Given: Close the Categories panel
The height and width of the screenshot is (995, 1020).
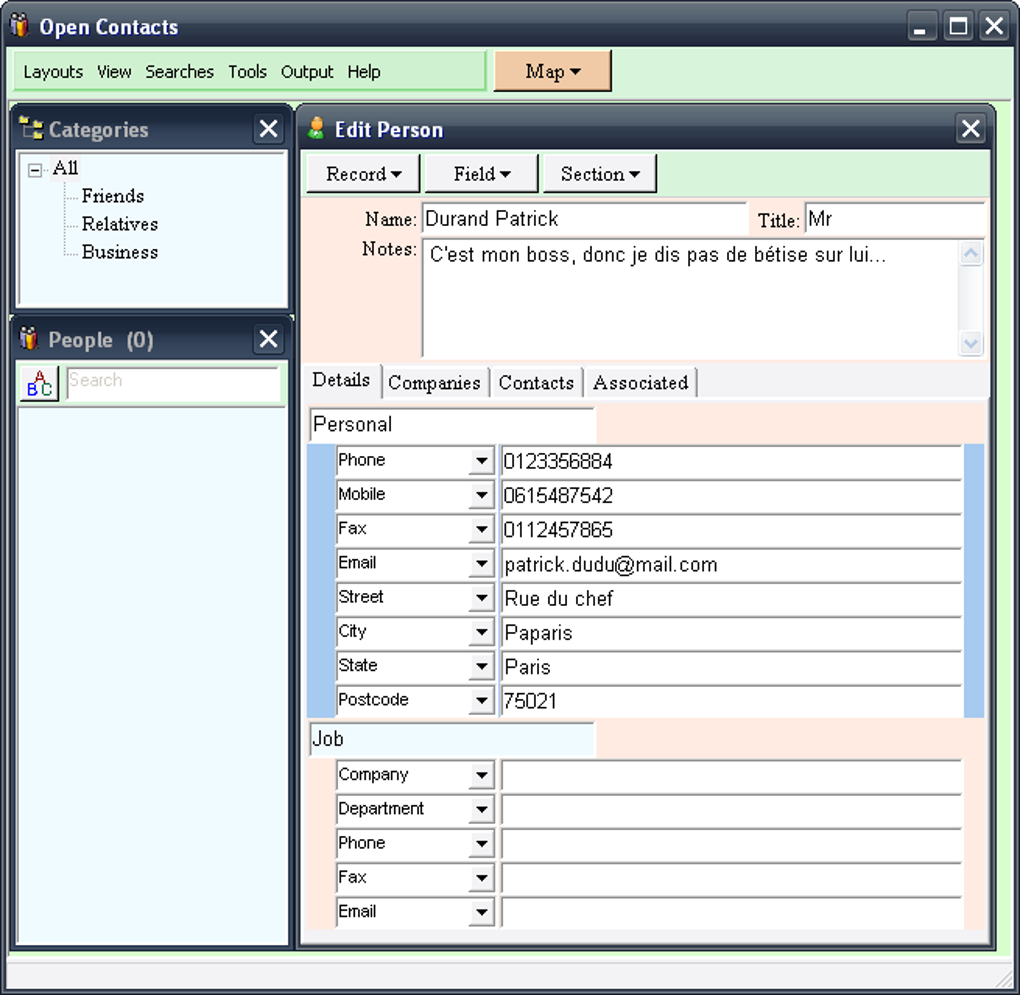Looking at the screenshot, I should pyautogui.click(x=268, y=128).
